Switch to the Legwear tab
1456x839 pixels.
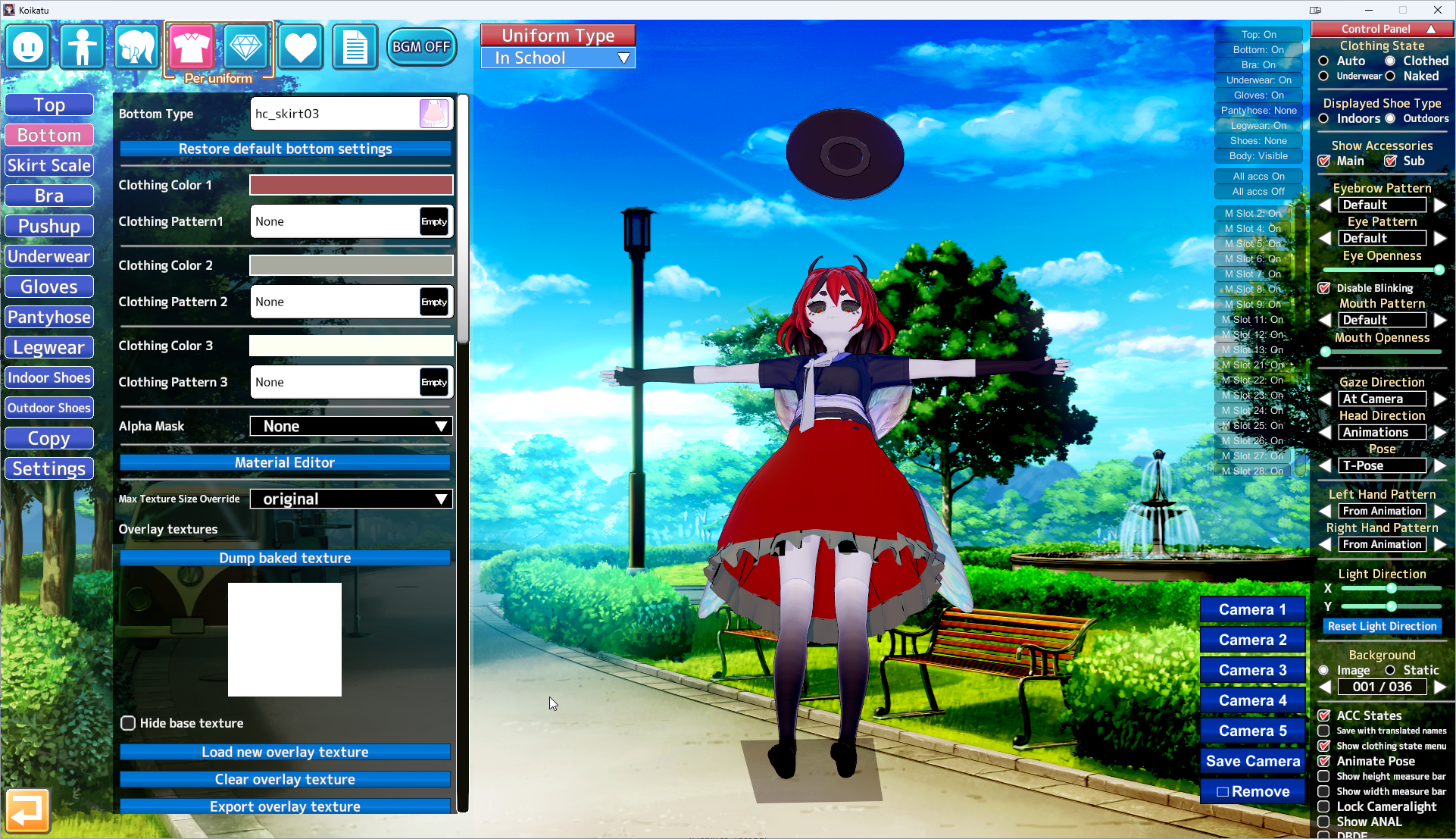coord(49,347)
